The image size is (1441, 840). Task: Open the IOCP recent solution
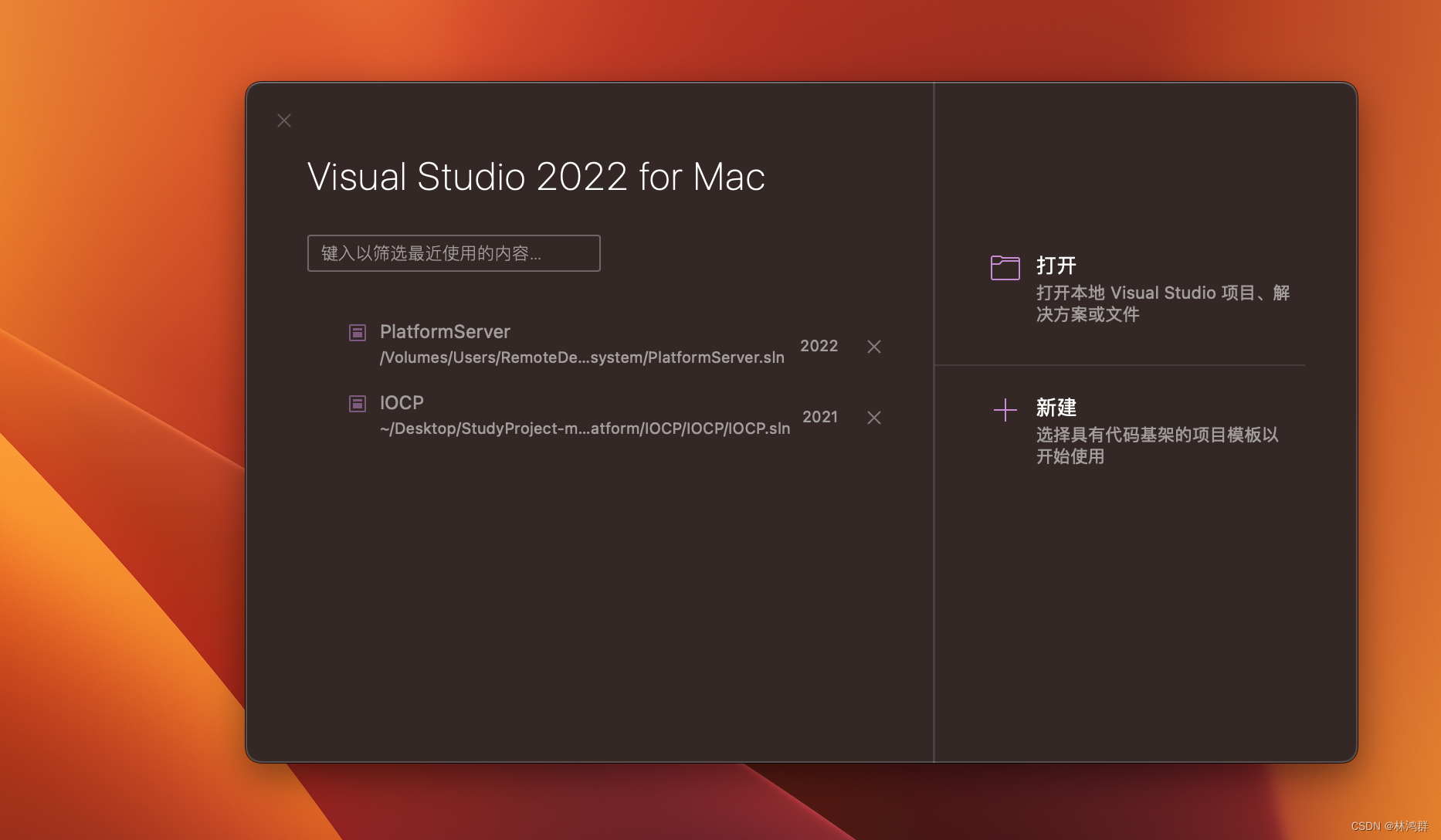[x=400, y=402]
